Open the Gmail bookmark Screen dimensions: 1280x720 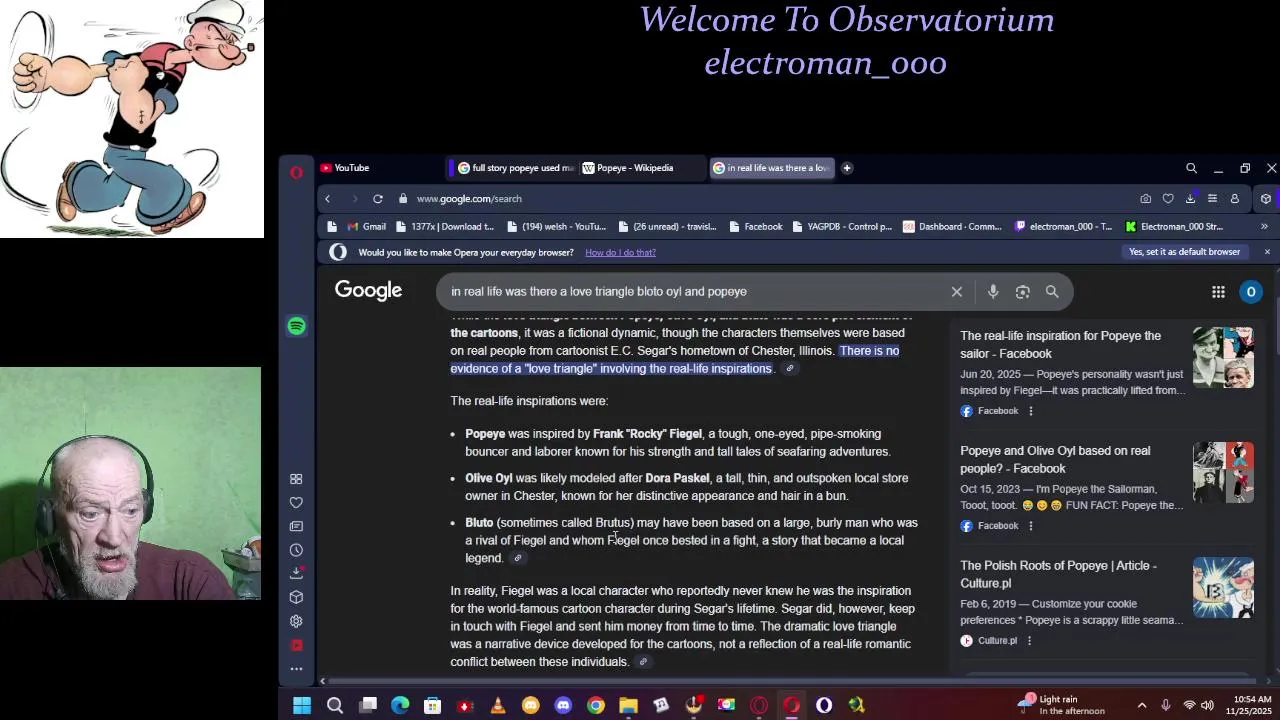366,227
